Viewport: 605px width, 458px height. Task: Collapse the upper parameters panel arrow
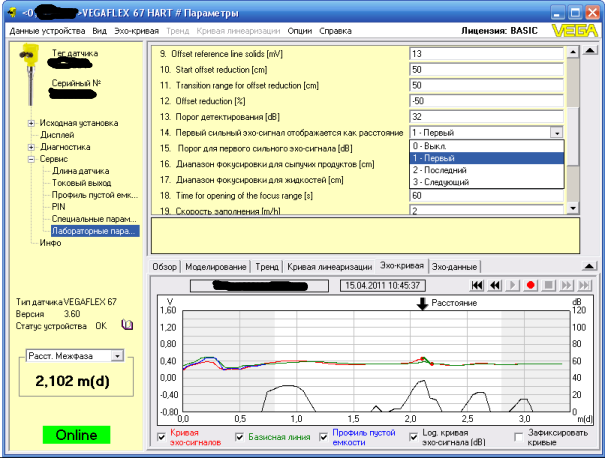tap(590, 51)
